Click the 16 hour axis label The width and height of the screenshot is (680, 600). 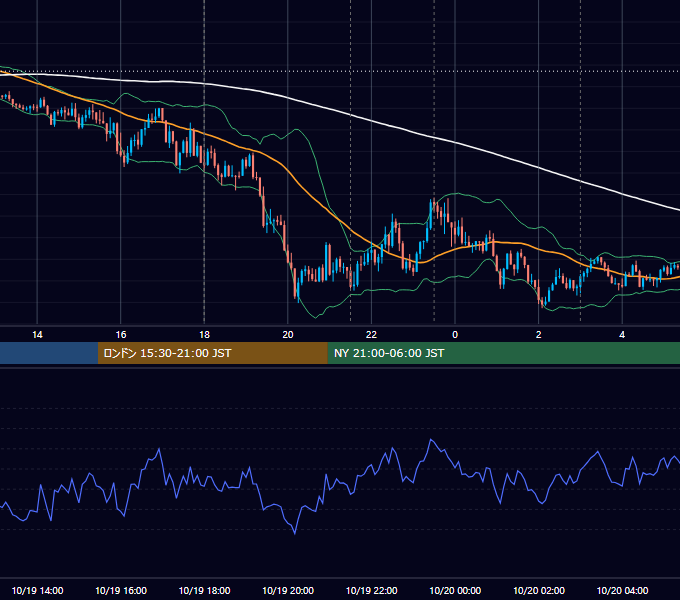(x=121, y=335)
